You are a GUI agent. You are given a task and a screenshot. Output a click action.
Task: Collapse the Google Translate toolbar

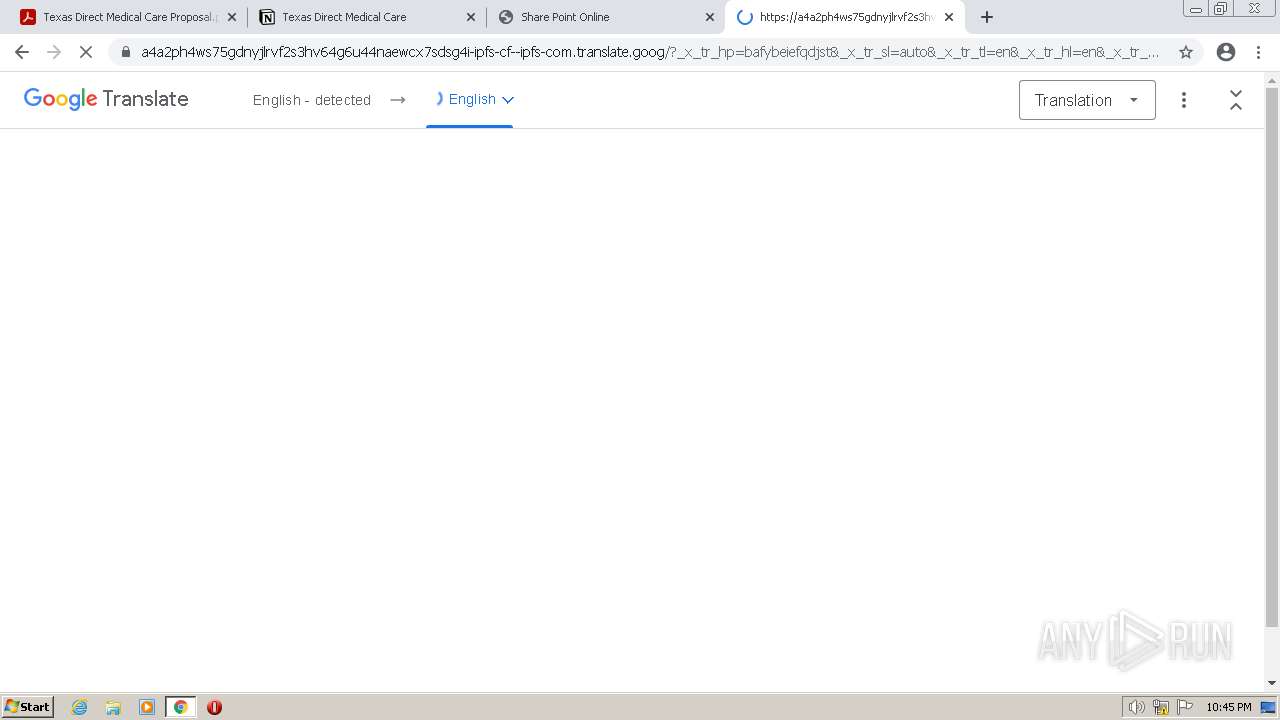pyautogui.click(x=1236, y=100)
